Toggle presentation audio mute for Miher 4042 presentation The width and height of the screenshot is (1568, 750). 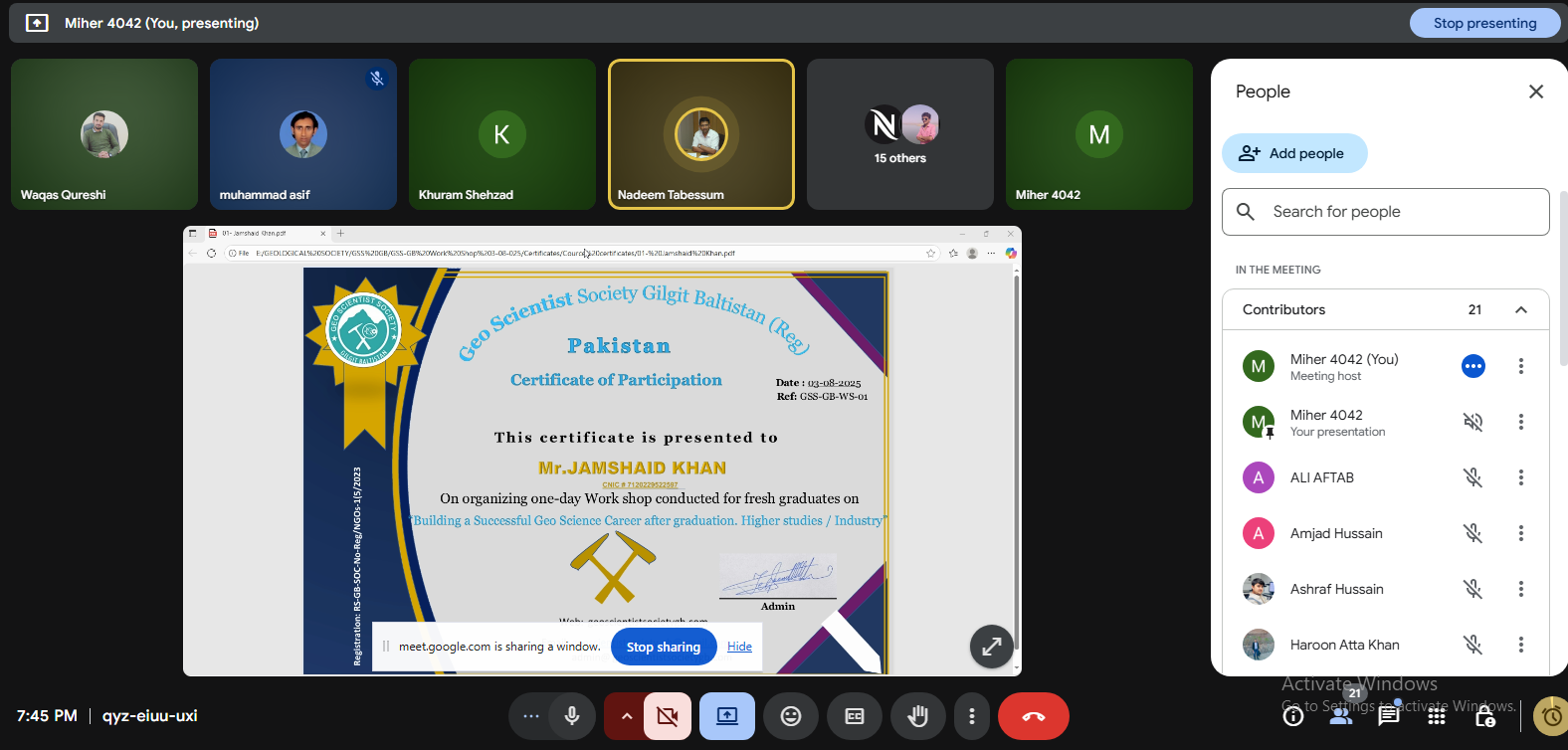(x=1473, y=422)
